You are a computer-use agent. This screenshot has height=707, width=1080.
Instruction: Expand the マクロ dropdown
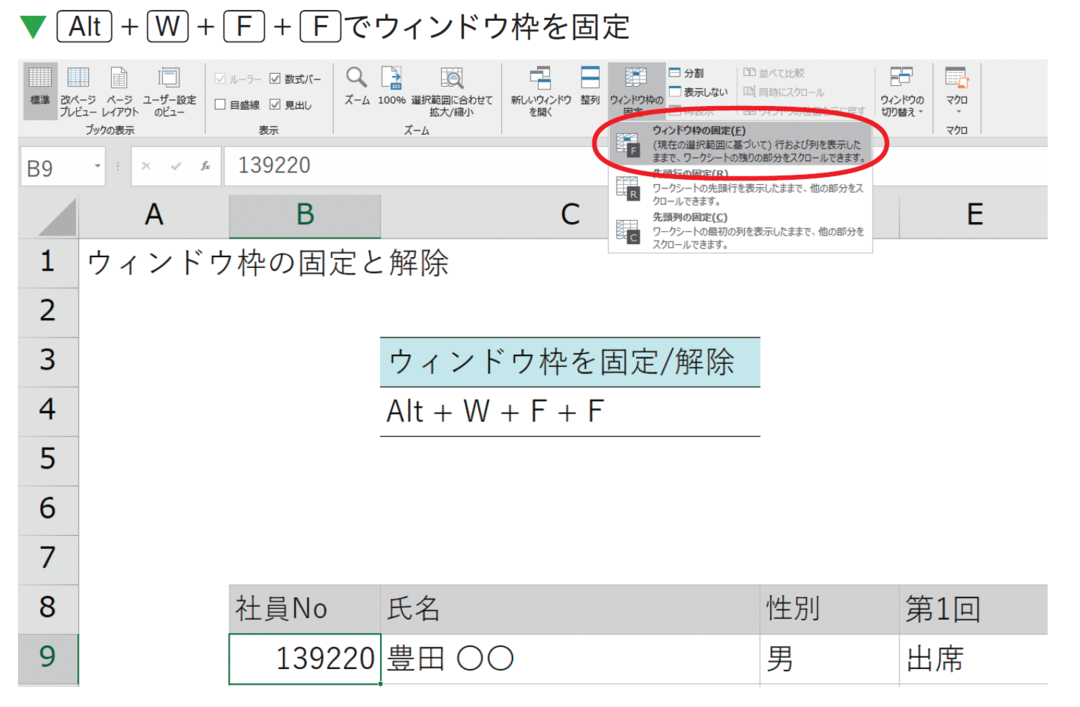click(956, 90)
